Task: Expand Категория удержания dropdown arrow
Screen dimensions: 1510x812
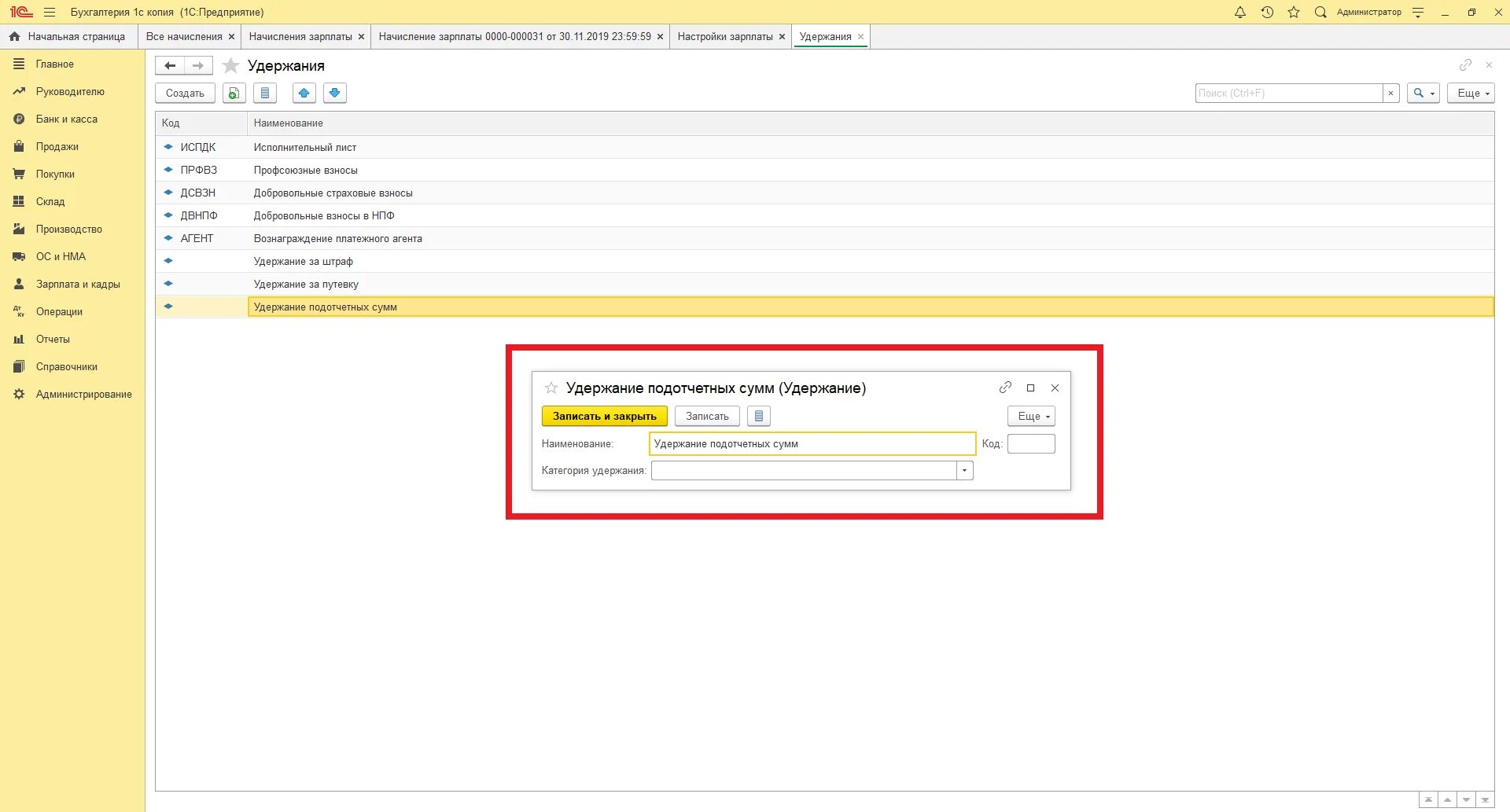Action: tap(965, 470)
